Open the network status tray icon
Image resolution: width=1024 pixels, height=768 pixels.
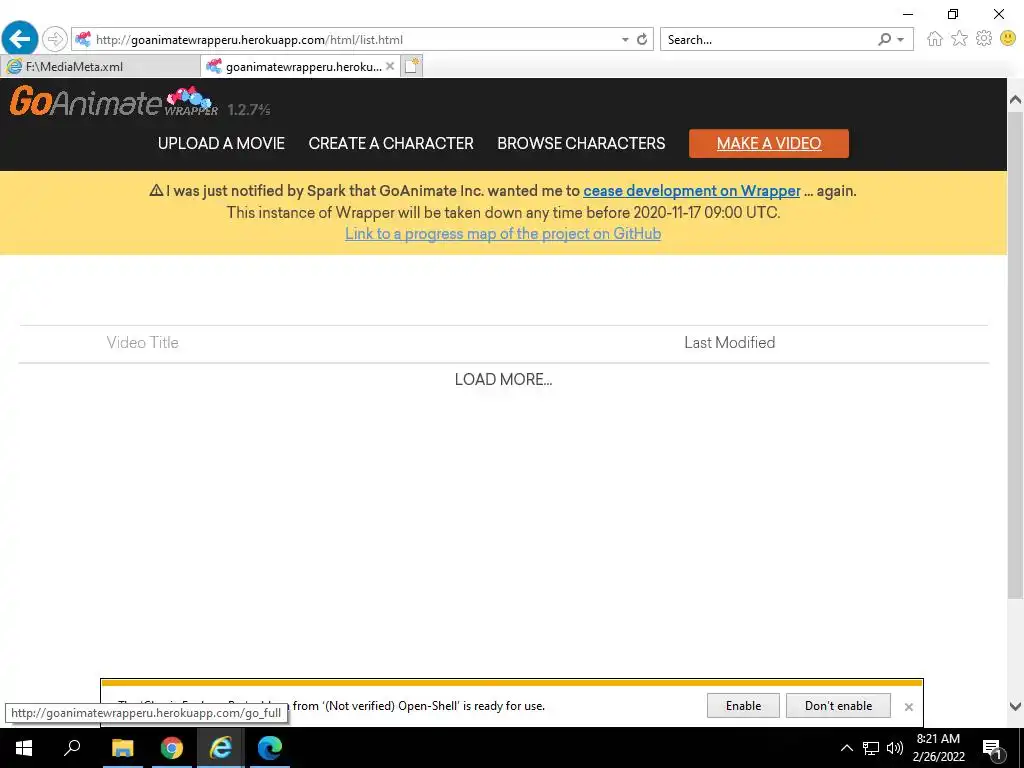pyautogui.click(x=871, y=748)
